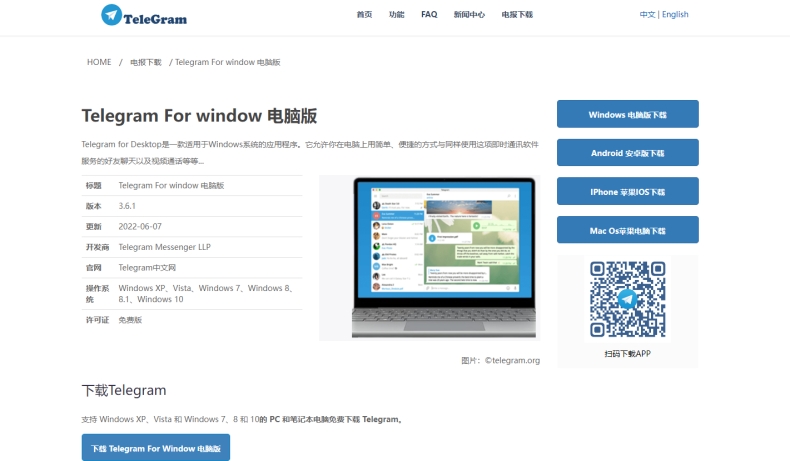Select the 官网 value Telegram中文网
Viewport: 790px width, 461px height.
147,268
